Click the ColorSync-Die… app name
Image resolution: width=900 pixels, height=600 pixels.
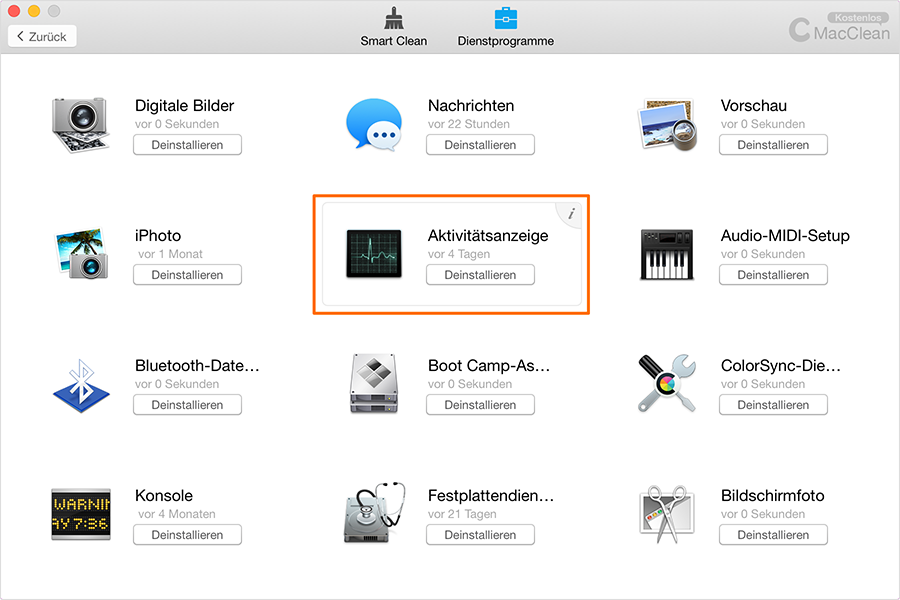click(781, 366)
